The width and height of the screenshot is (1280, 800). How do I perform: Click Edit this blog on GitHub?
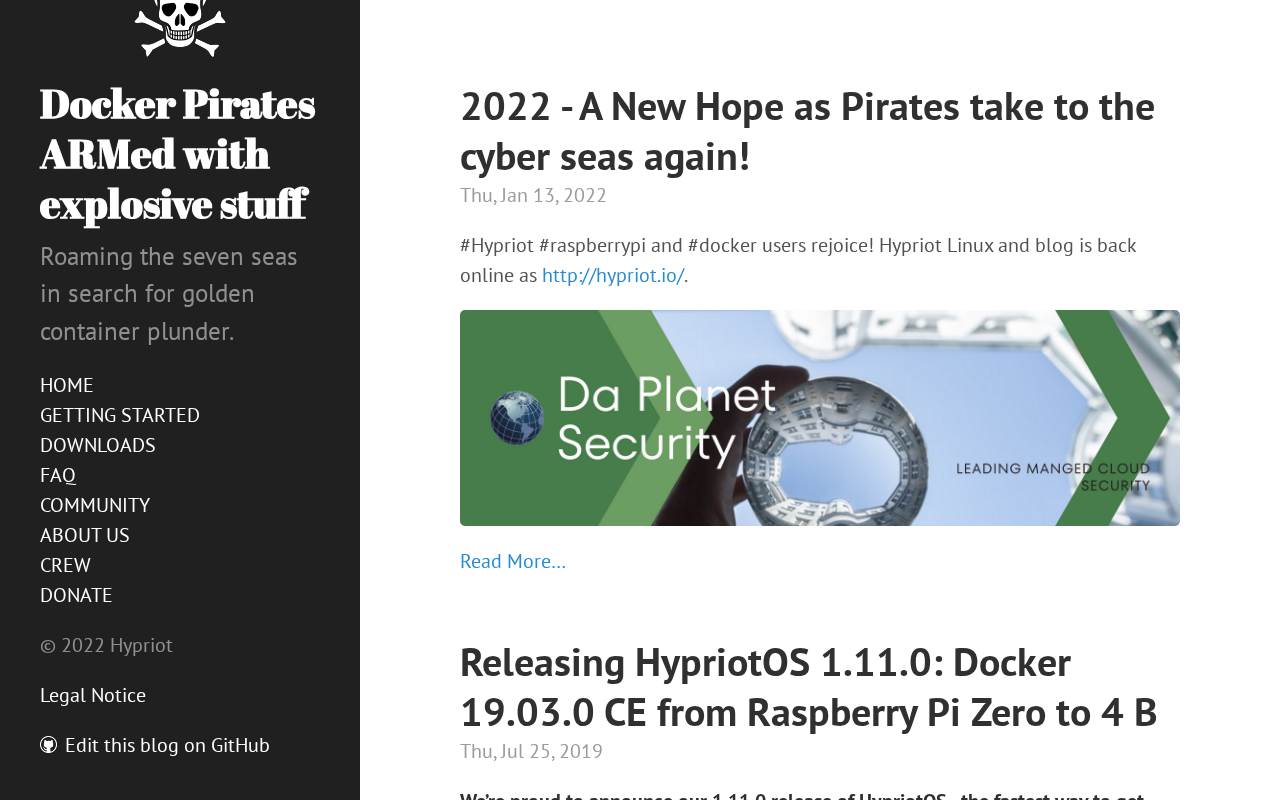(167, 745)
